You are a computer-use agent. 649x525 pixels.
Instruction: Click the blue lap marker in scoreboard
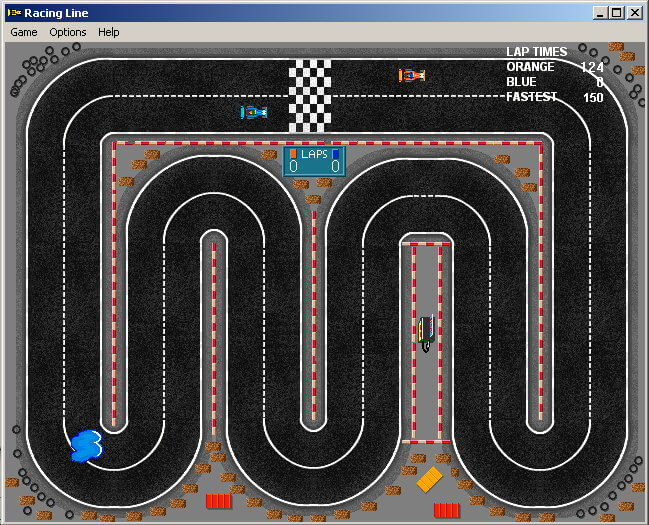point(336,154)
